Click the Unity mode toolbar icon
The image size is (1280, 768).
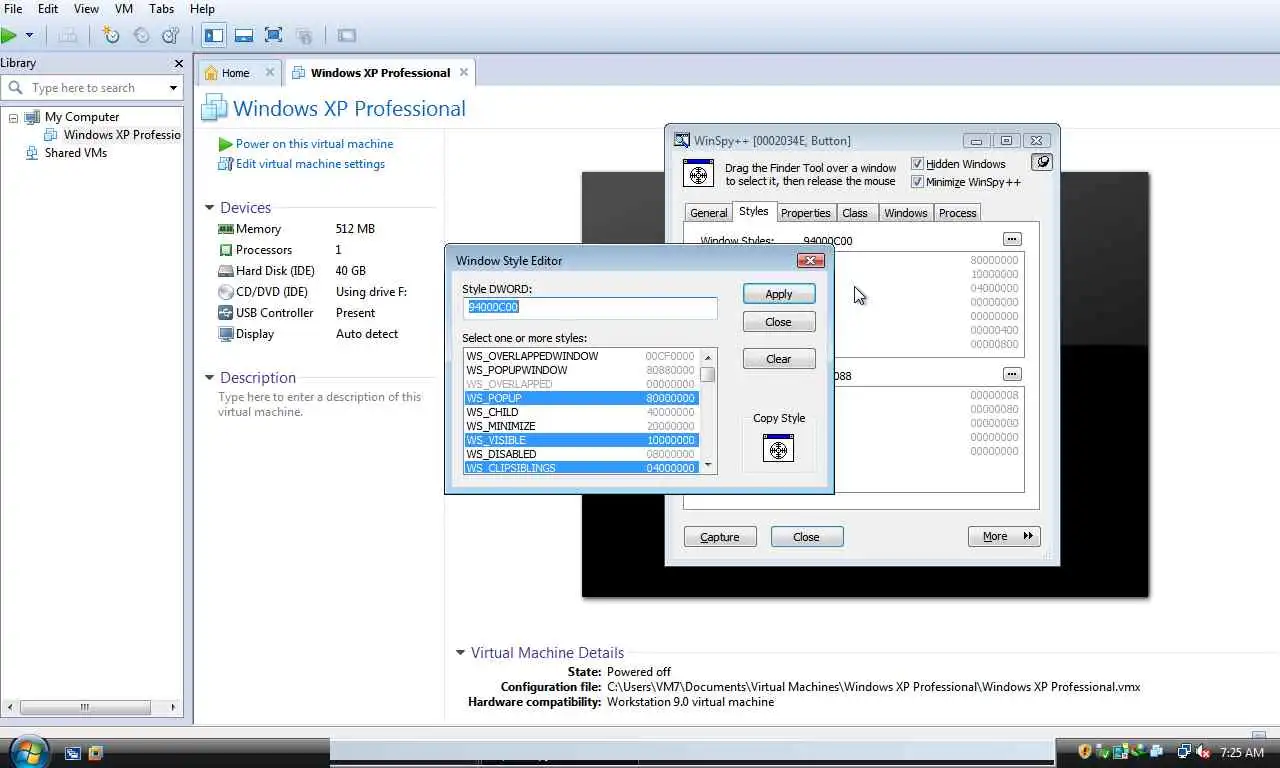pos(304,35)
